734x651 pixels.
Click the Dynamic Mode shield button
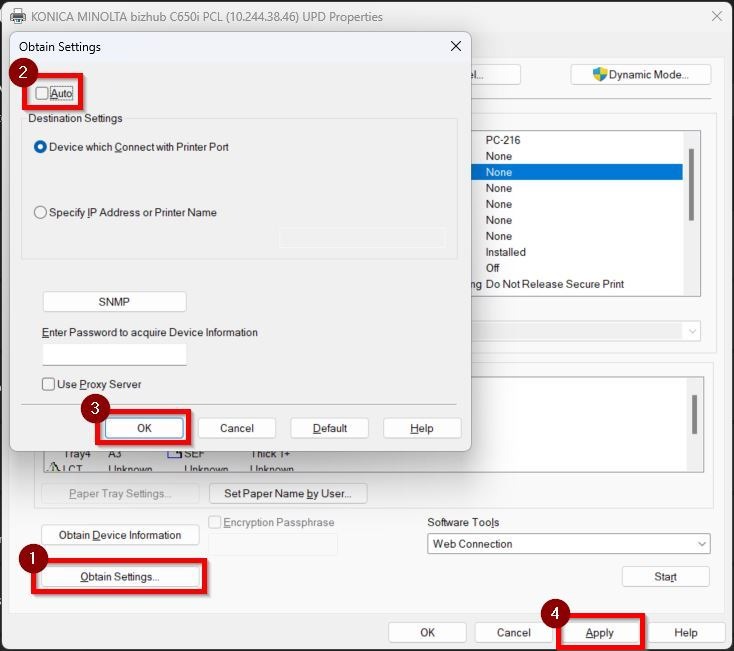pos(640,75)
